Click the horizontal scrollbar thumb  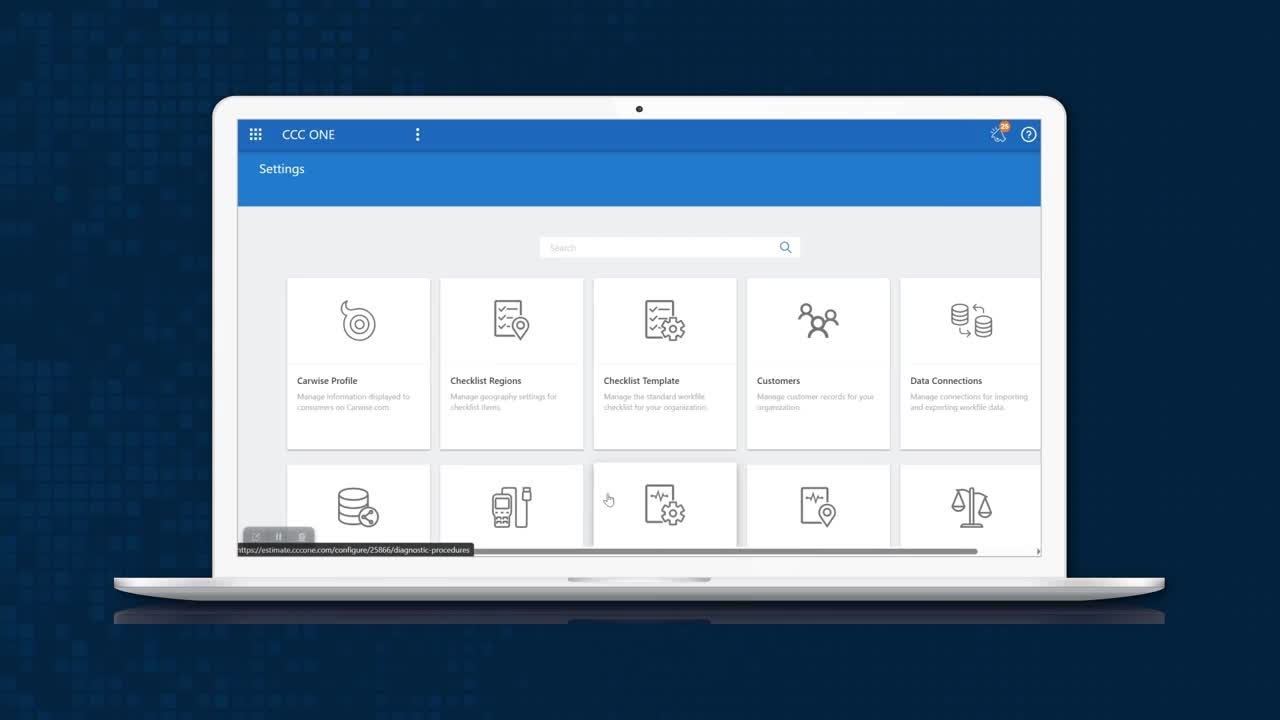point(725,551)
